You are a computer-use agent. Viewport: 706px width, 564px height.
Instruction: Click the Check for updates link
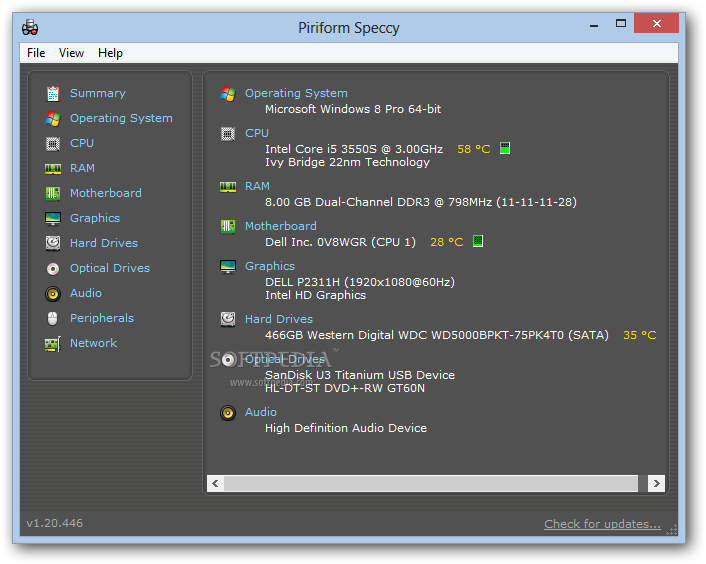coord(602,524)
